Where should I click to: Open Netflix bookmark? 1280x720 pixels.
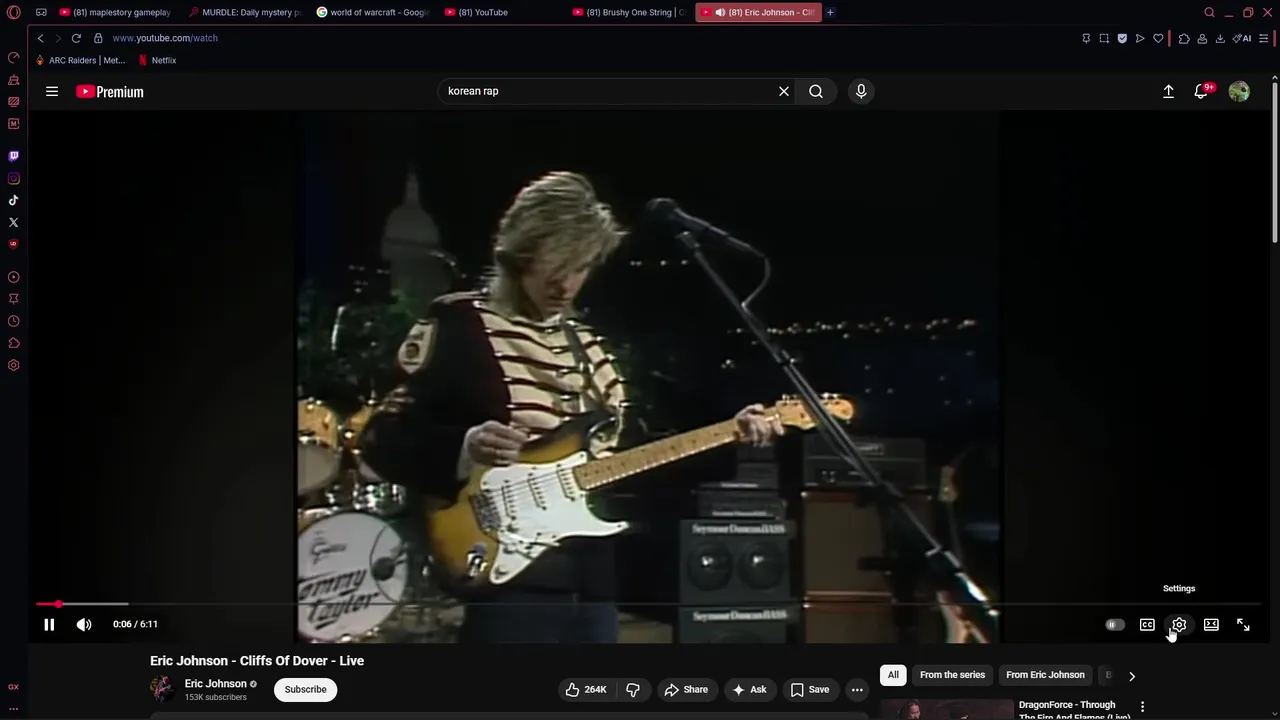pyautogui.click(x=157, y=60)
